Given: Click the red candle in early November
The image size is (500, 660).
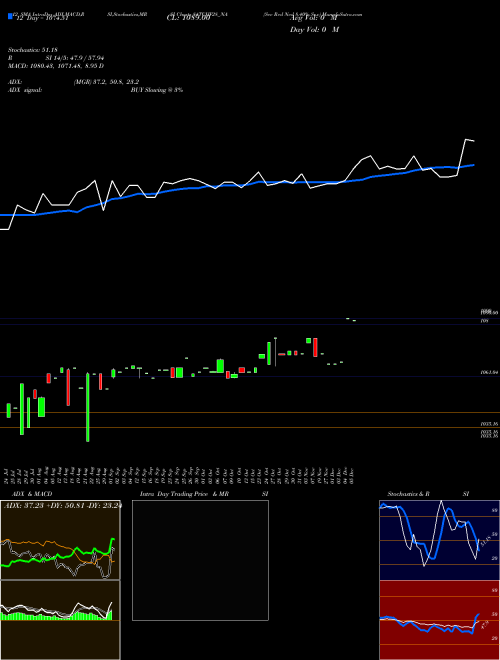Looking at the screenshot, I should (315, 347).
